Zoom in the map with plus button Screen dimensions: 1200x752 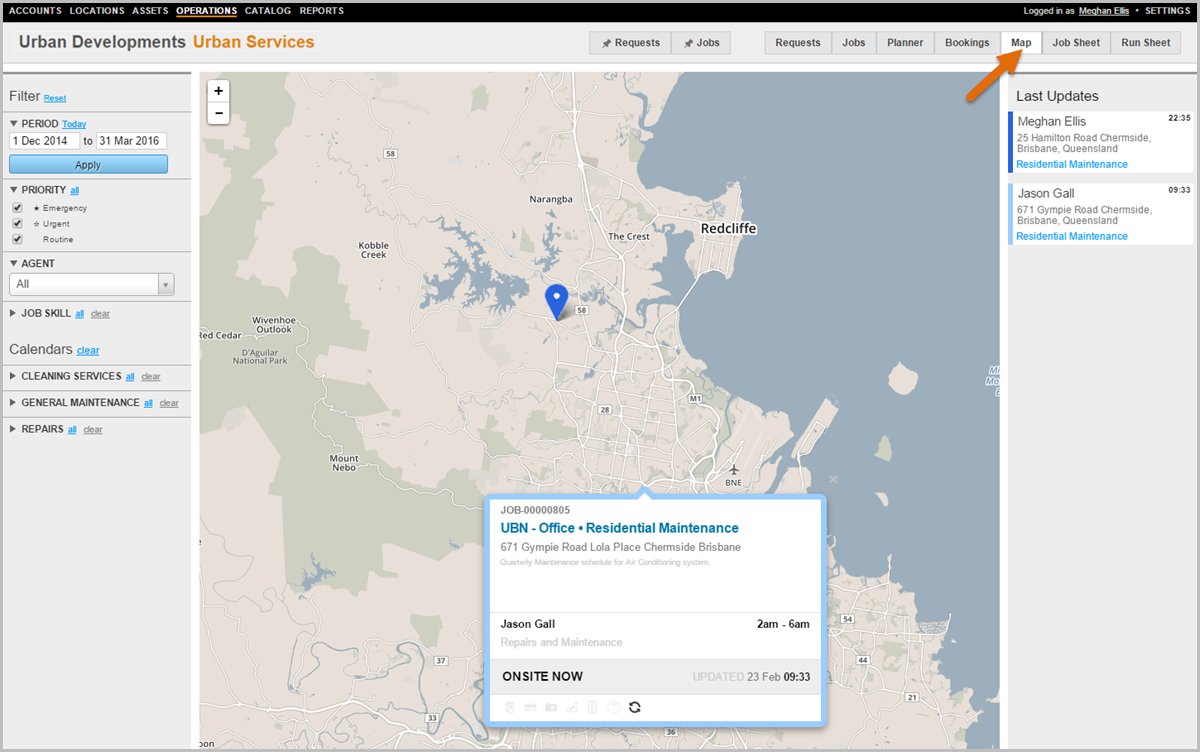[x=219, y=91]
